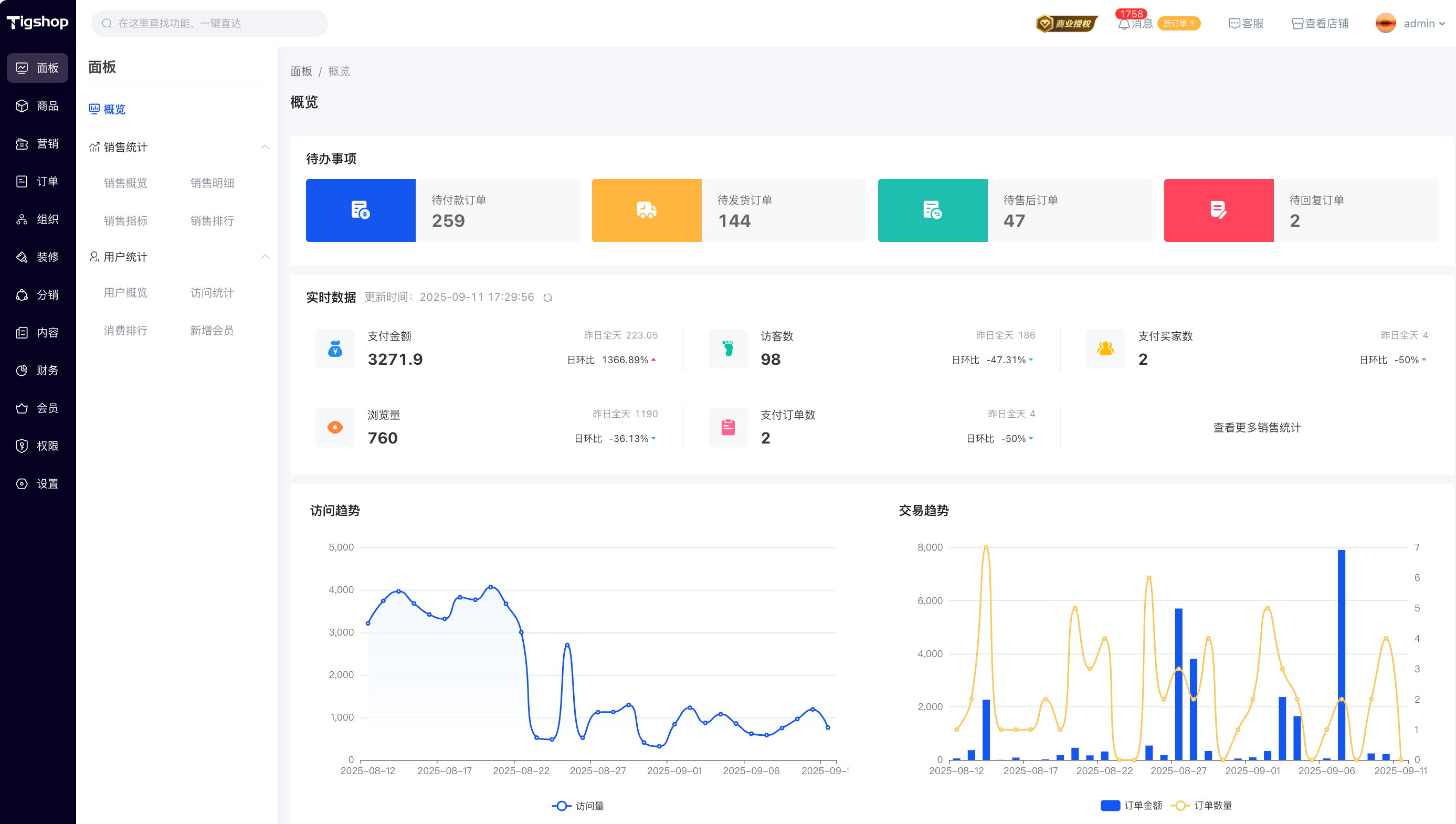This screenshot has width=1456, height=824.
Task: Click the 支付金额 value 3271.9
Action: (395, 360)
